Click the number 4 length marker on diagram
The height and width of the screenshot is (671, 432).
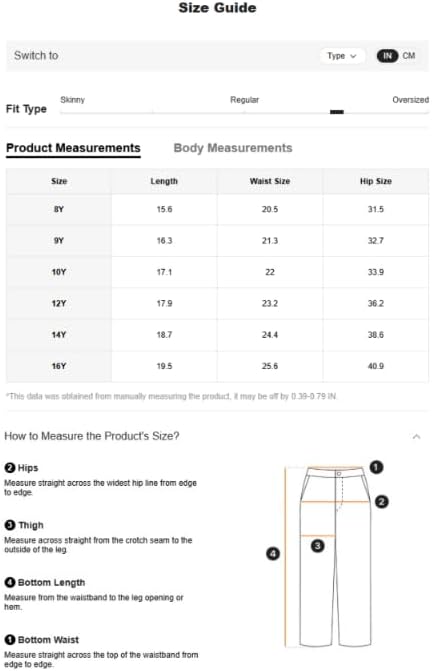(273, 553)
